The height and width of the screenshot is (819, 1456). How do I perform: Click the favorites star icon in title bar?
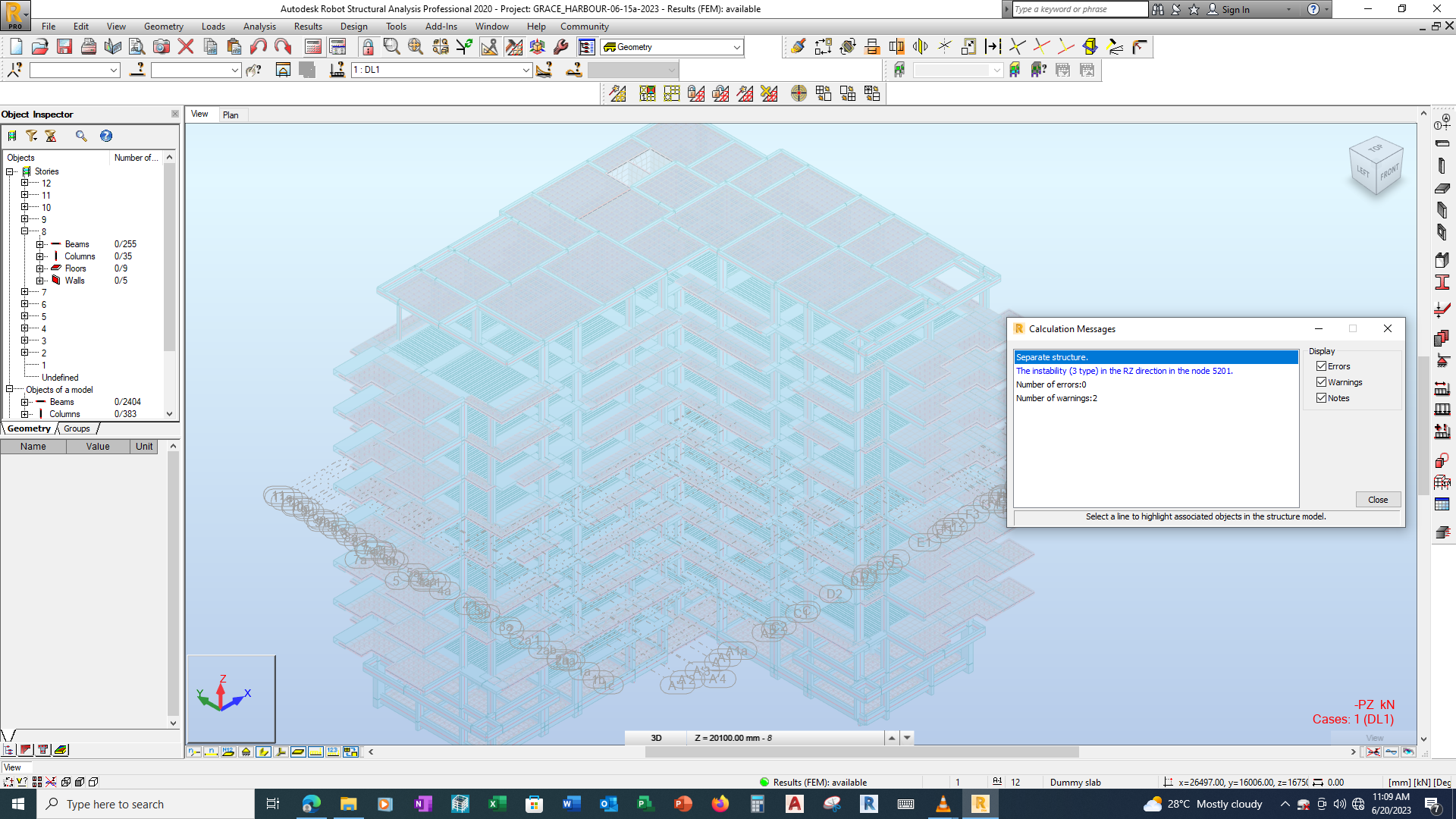[1194, 9]
